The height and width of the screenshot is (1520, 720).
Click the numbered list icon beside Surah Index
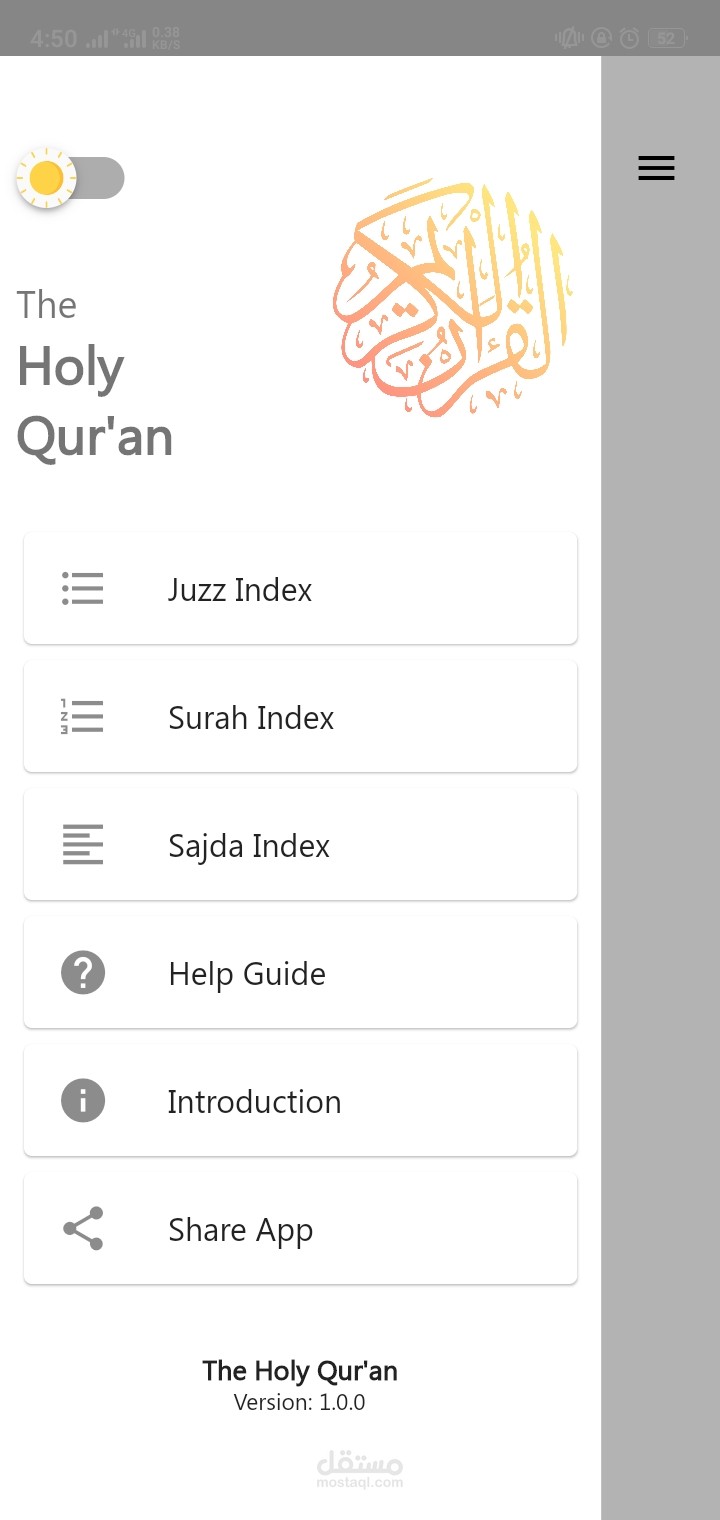[83, 716]
